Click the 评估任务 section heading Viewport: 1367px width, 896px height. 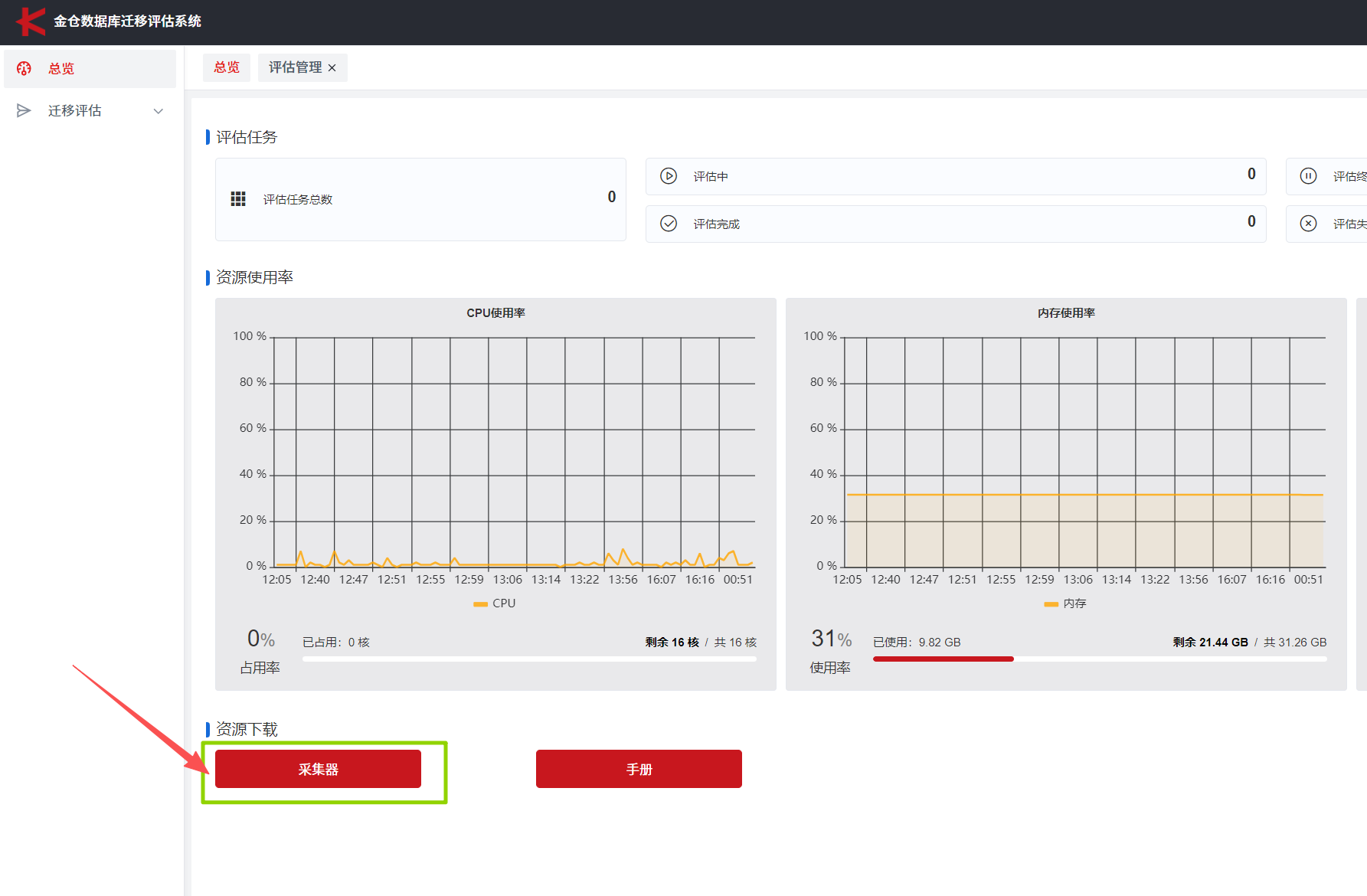click(247, 137)
